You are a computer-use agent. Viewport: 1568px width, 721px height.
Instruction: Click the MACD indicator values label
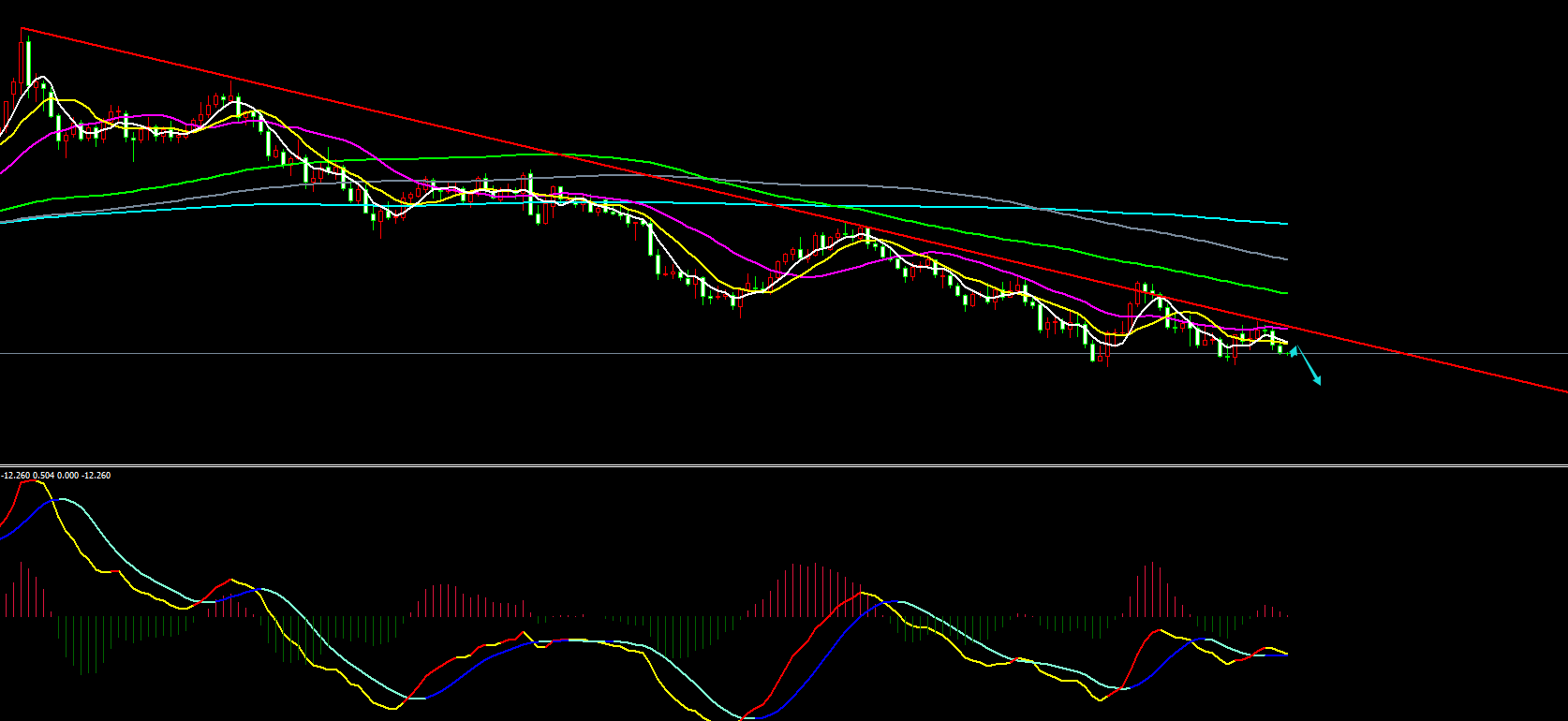[x=56, y=476]
